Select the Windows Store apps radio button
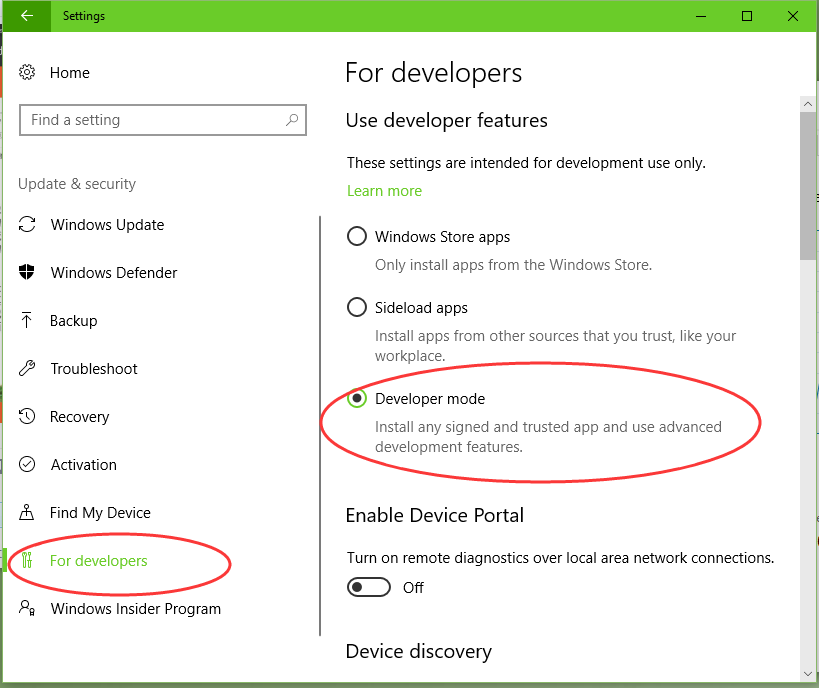 pos(356,237)
